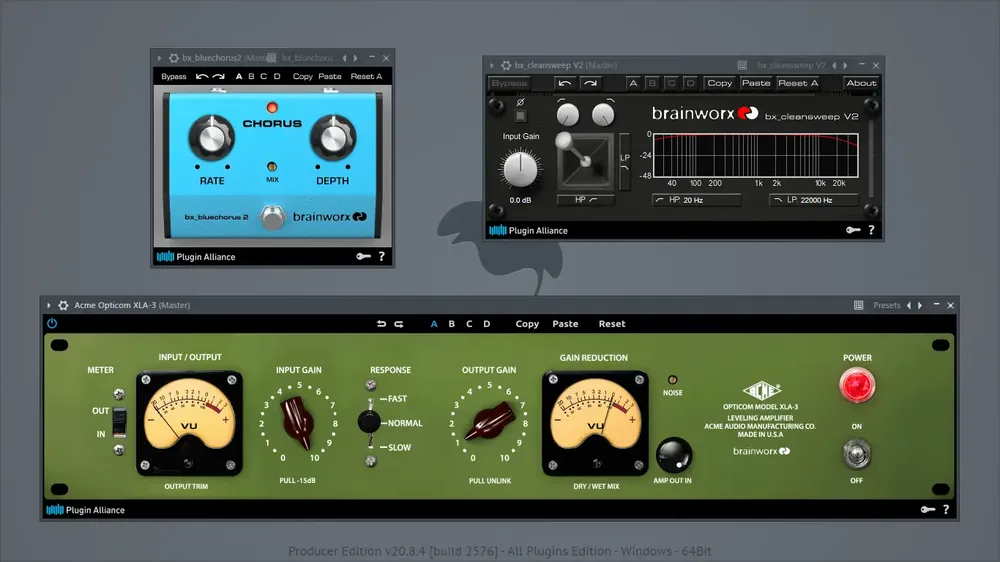Open help question mark in bx_cleansweep V2

[x=871, y=230]
